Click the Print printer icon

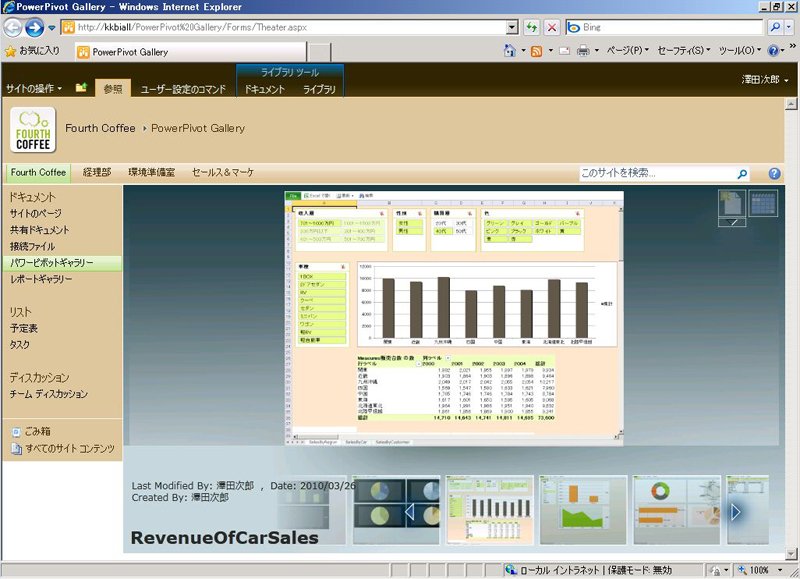coord(583,51)
